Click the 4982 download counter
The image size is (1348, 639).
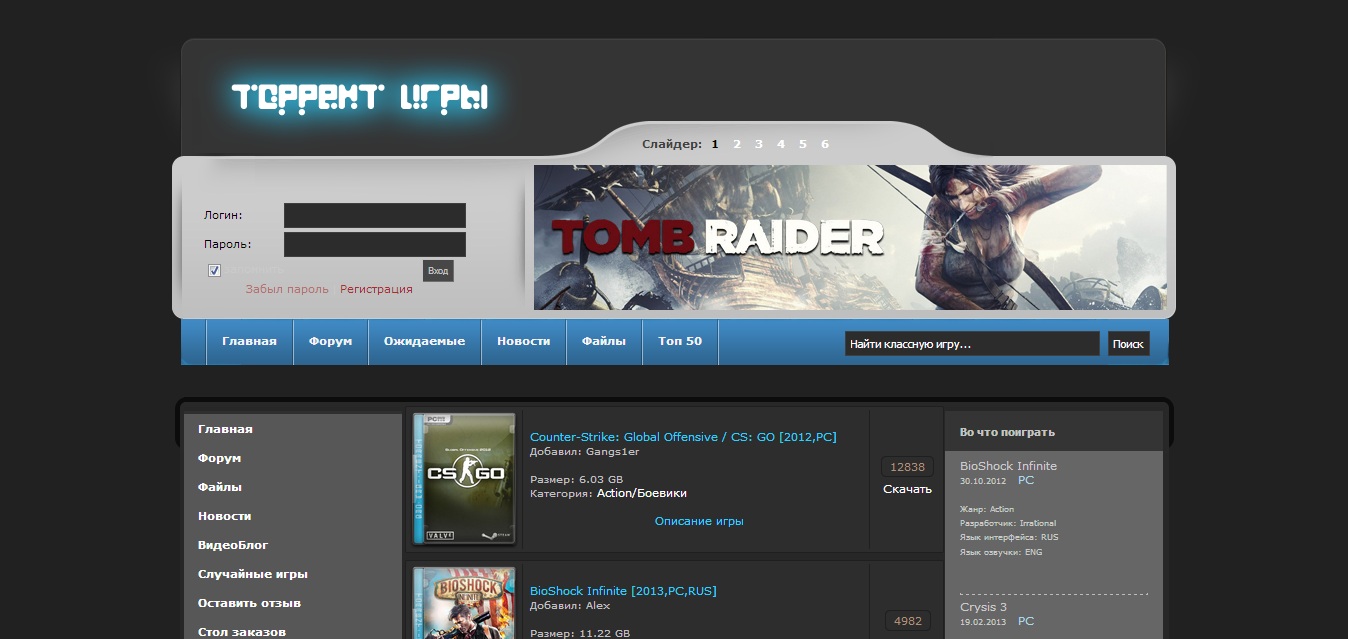(908, 621)
